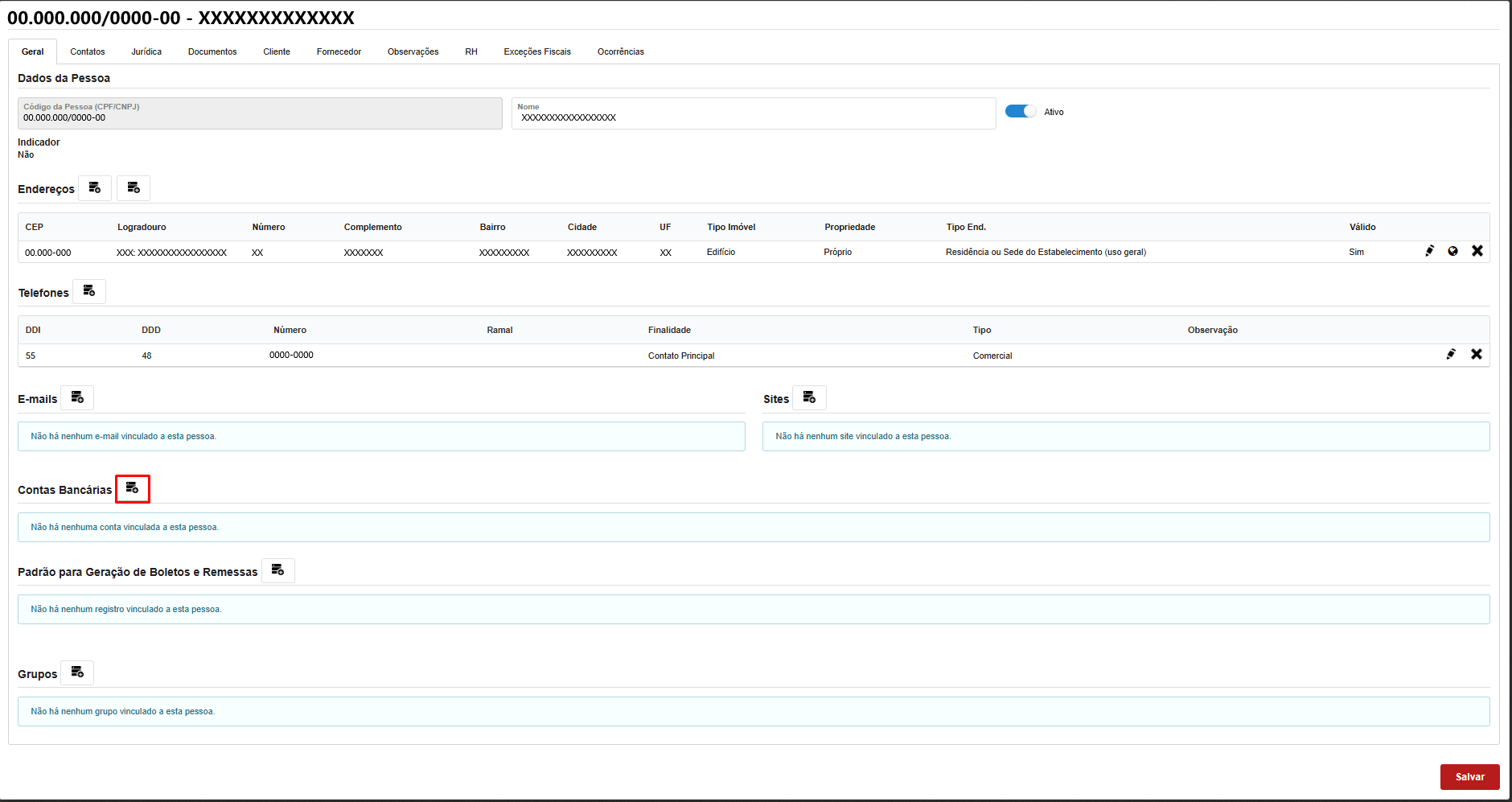Viewport: 1512px width, 802px height.
Task: Click the Nome input field
Action: click(x=753, y=117)
